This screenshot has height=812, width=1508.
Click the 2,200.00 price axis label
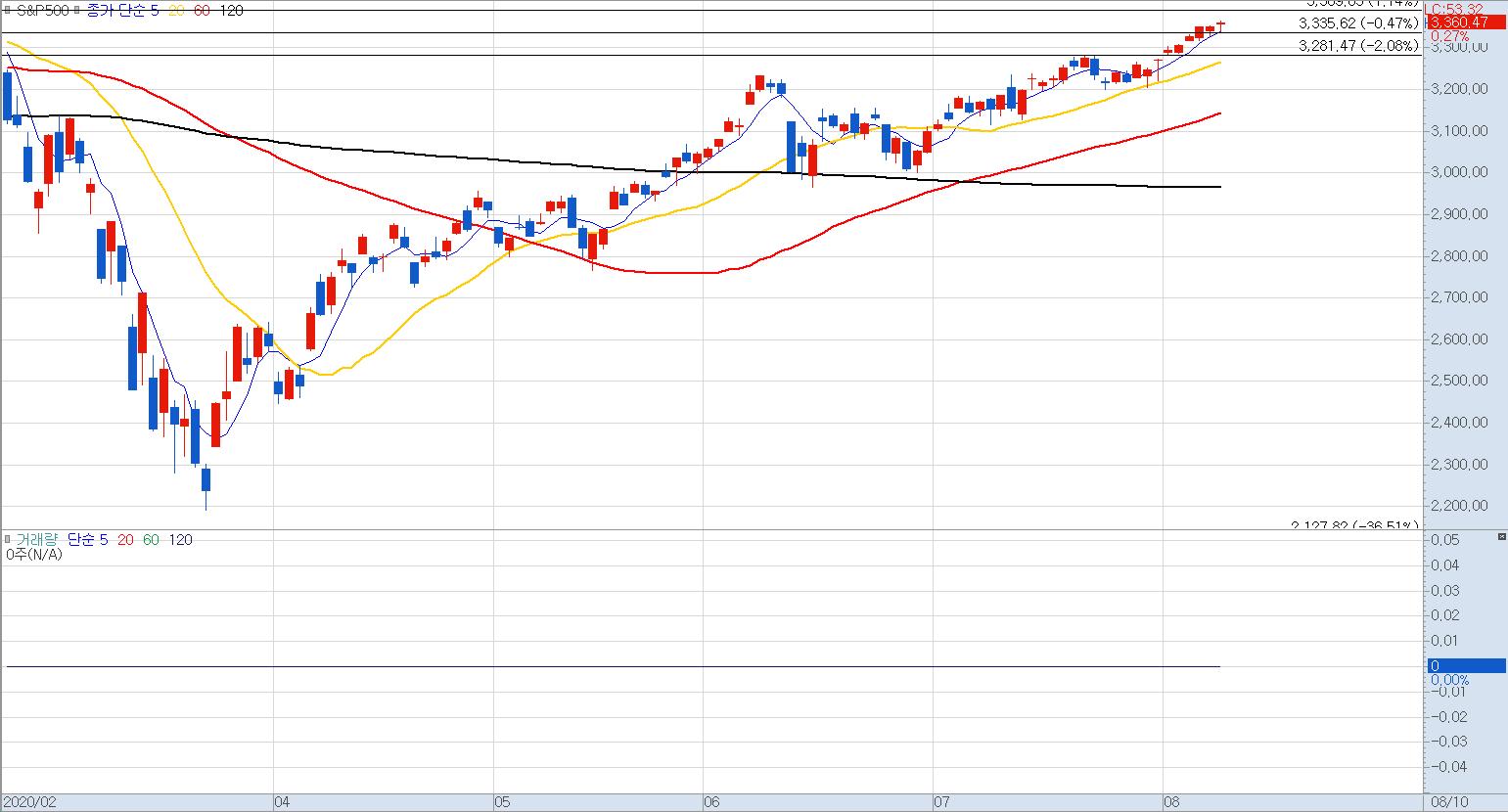[1460, 506]
